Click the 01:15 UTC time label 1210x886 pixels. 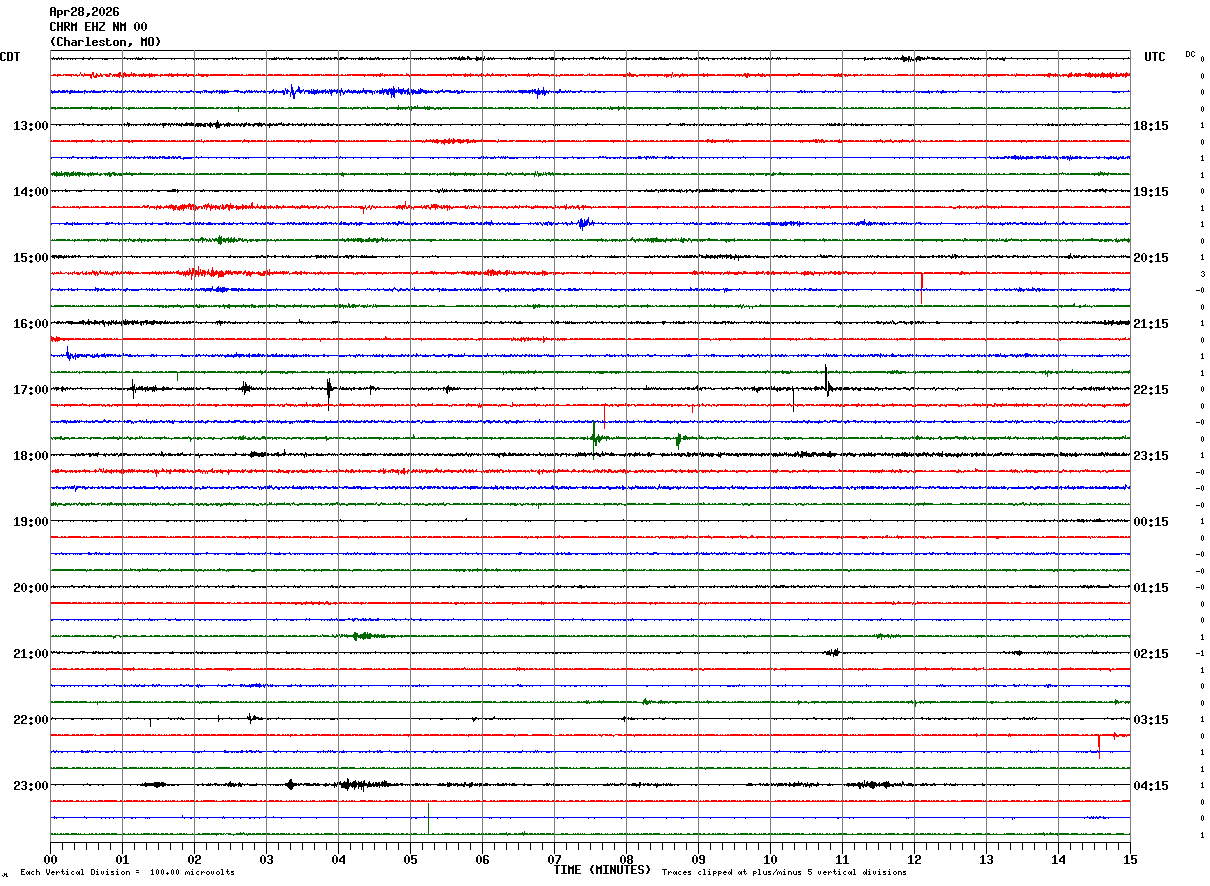pos(1151,588)
